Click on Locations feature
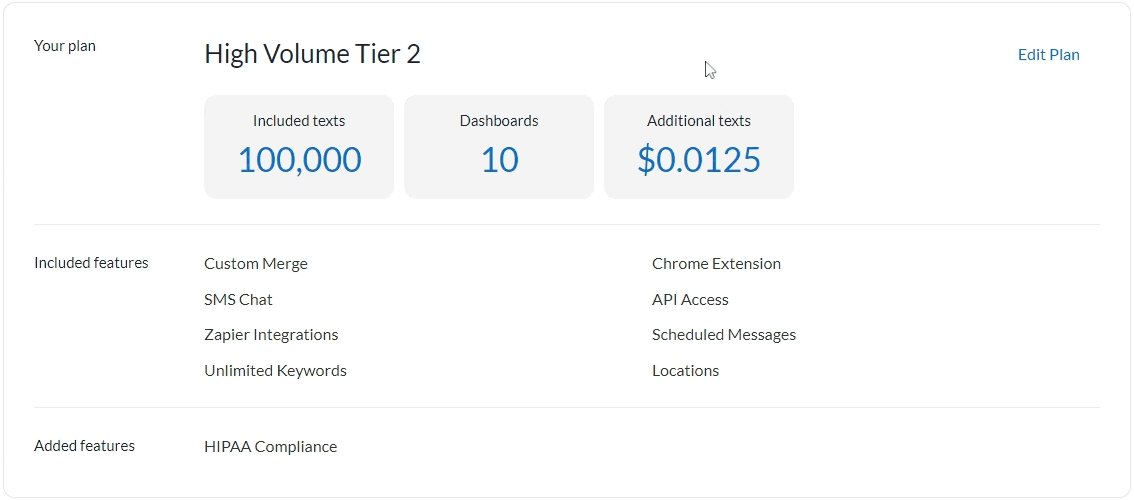1134x500 pixels. pos(685,371)
